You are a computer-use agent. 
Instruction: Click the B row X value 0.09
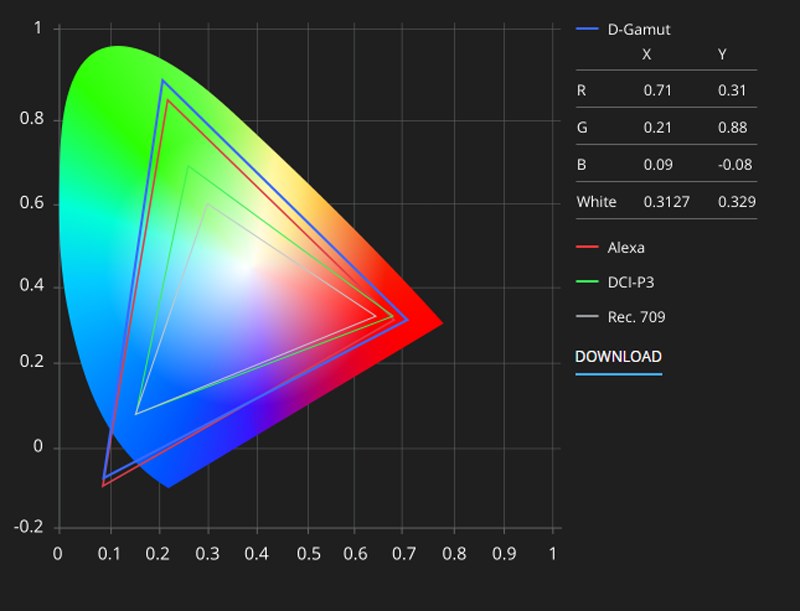658,165
